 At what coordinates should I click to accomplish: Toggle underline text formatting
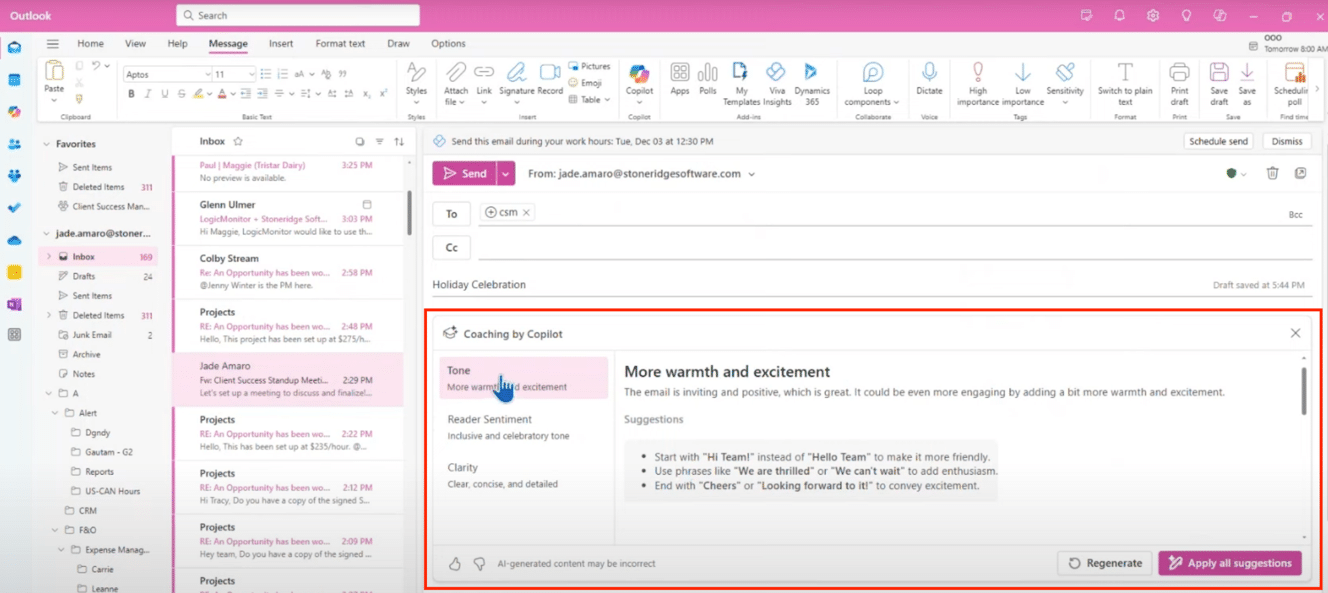click(x=163, y=94)
